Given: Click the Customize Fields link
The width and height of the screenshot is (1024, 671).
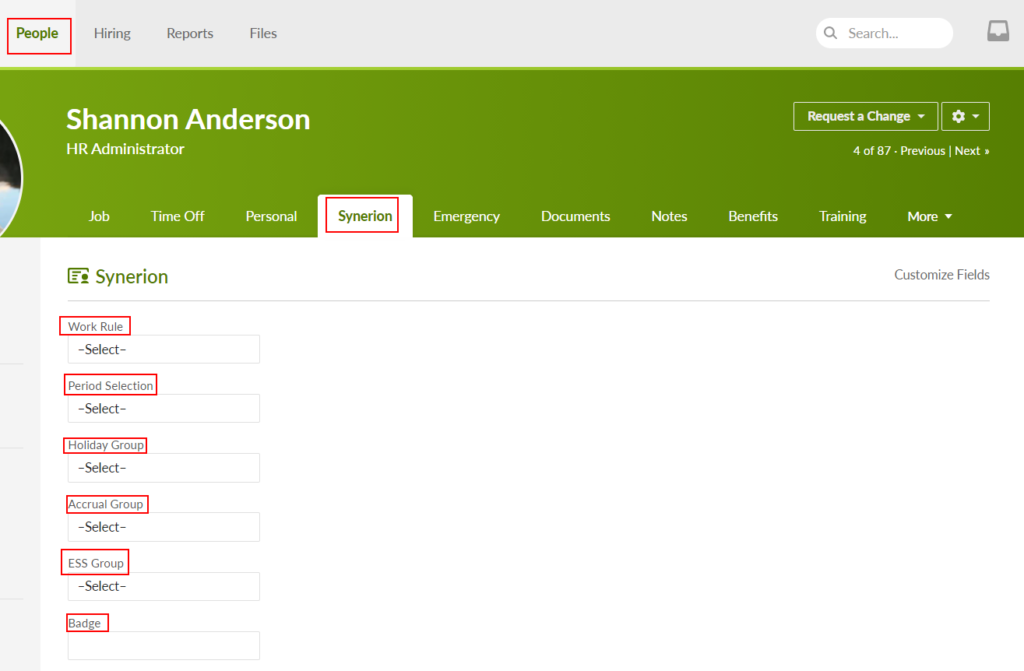Looking at the screenshot, I should [941, 274].
